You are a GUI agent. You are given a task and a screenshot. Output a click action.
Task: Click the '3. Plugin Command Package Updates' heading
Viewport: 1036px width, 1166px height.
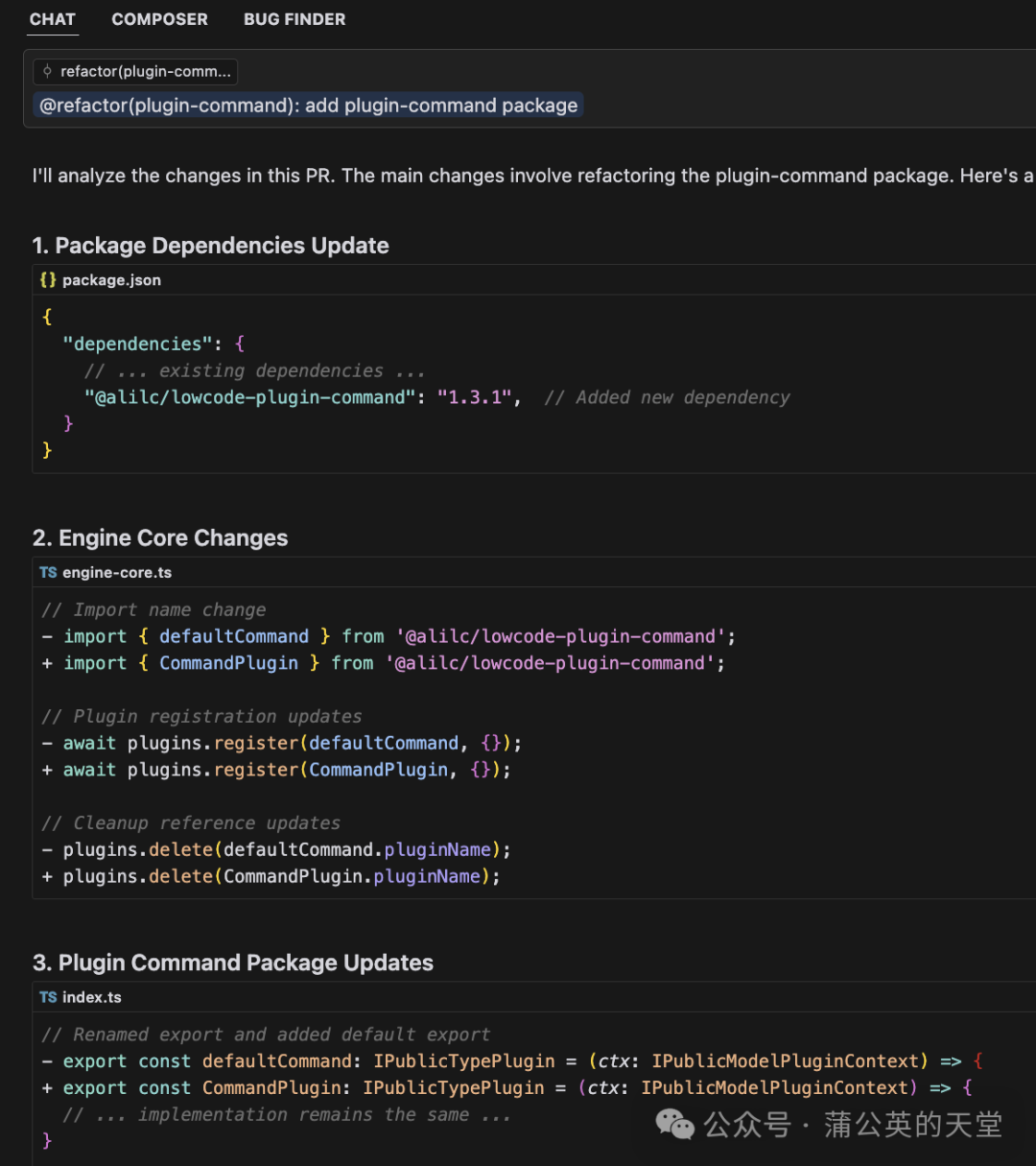[233, 964]
